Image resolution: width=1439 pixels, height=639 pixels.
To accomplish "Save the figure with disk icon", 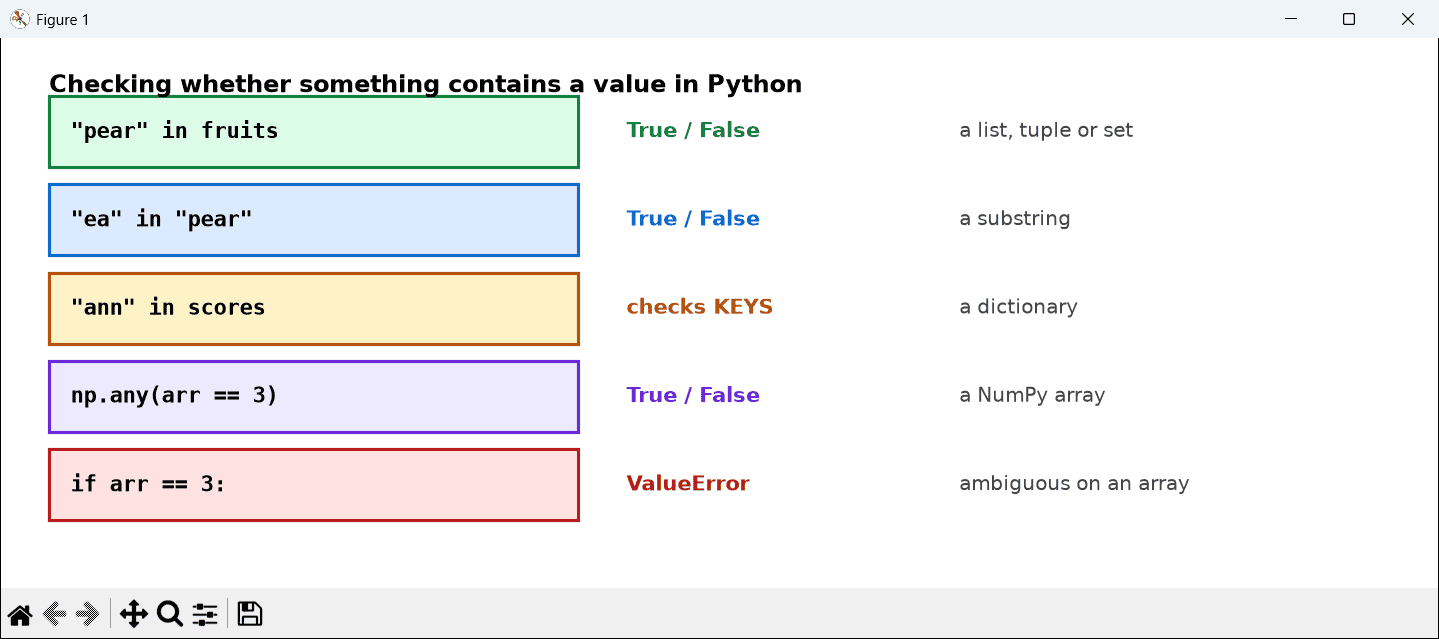I will [x=250, y=614].
